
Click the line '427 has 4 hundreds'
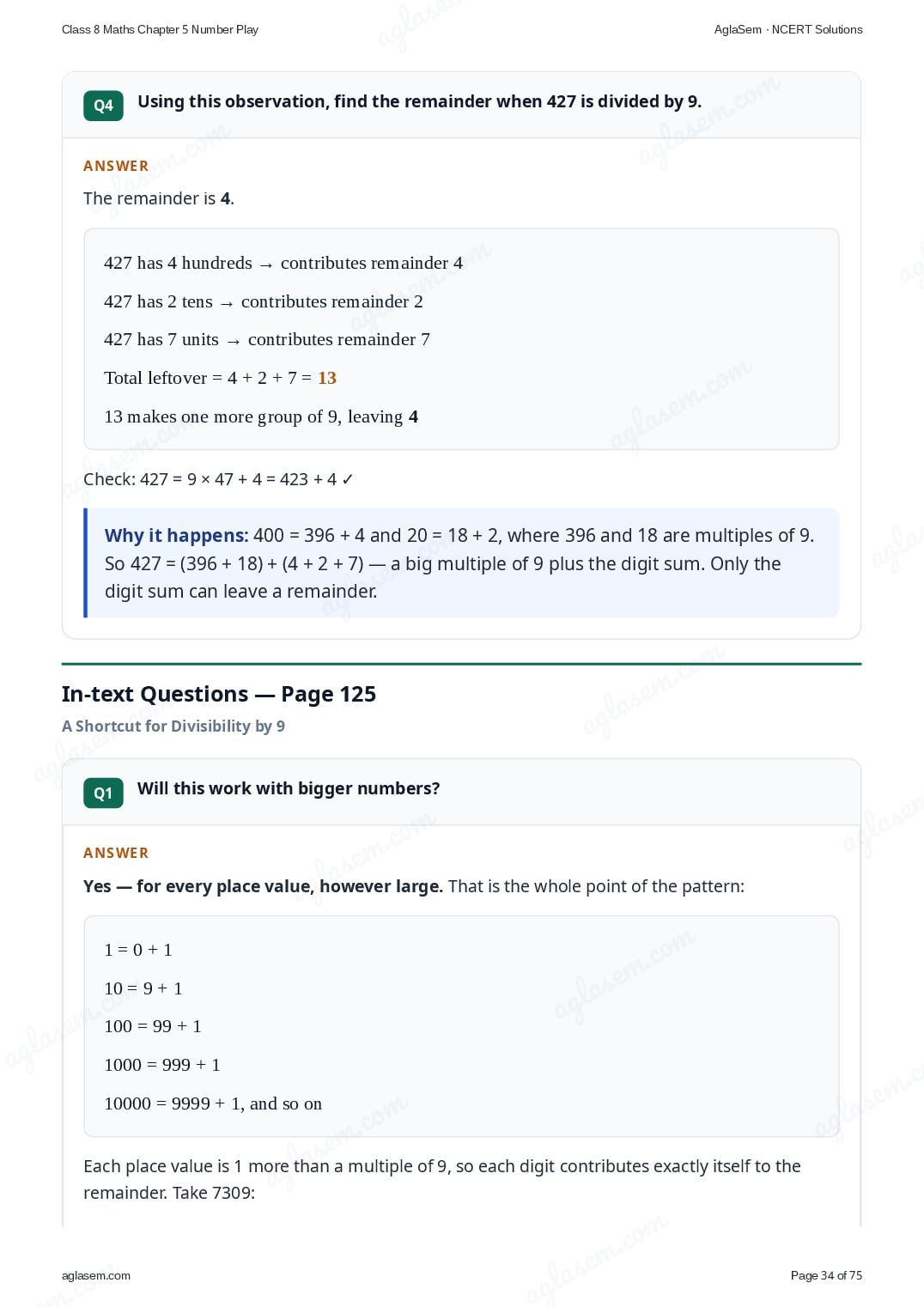pos(283,263)
